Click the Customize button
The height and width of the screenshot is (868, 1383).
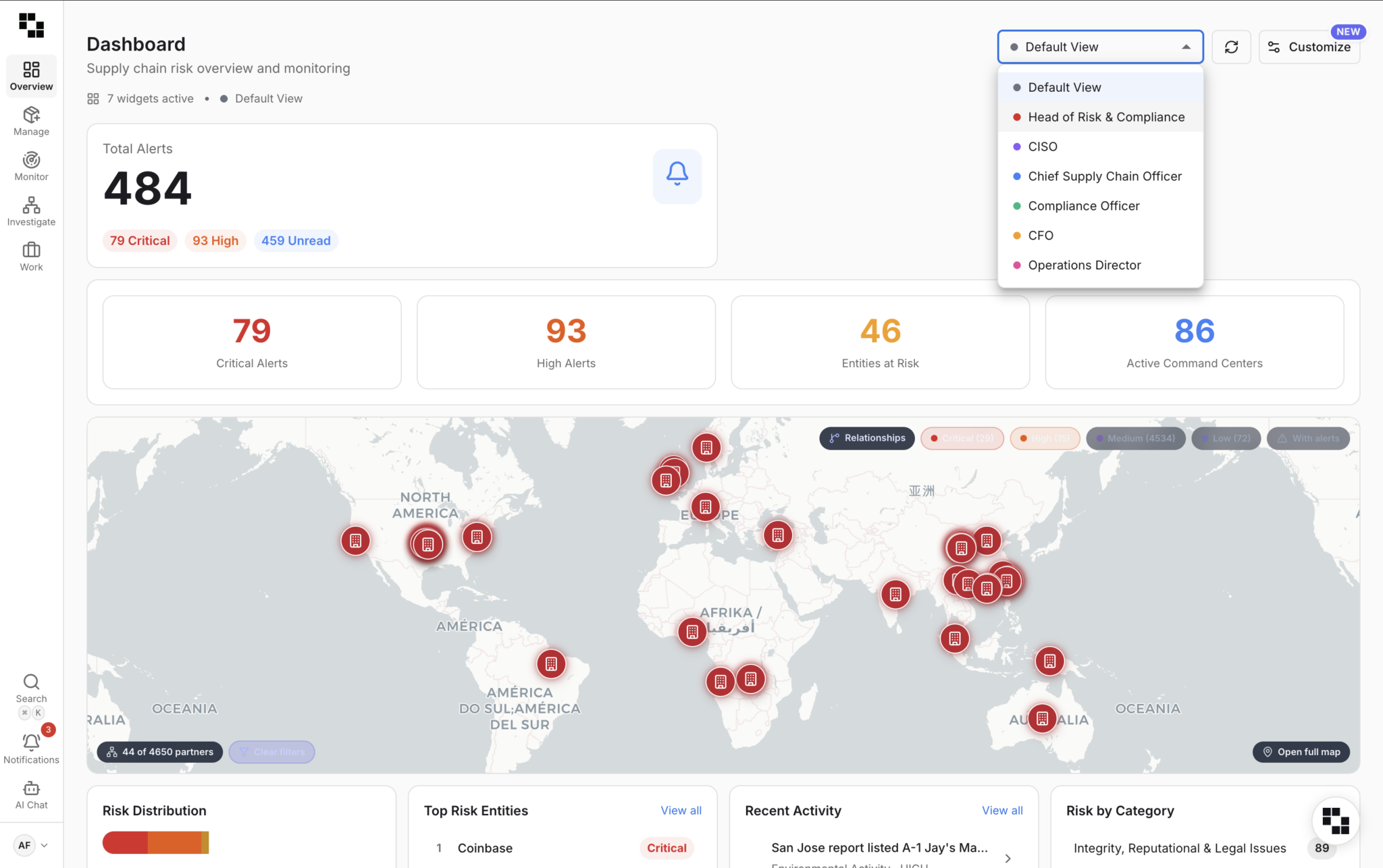[1309, 47]
